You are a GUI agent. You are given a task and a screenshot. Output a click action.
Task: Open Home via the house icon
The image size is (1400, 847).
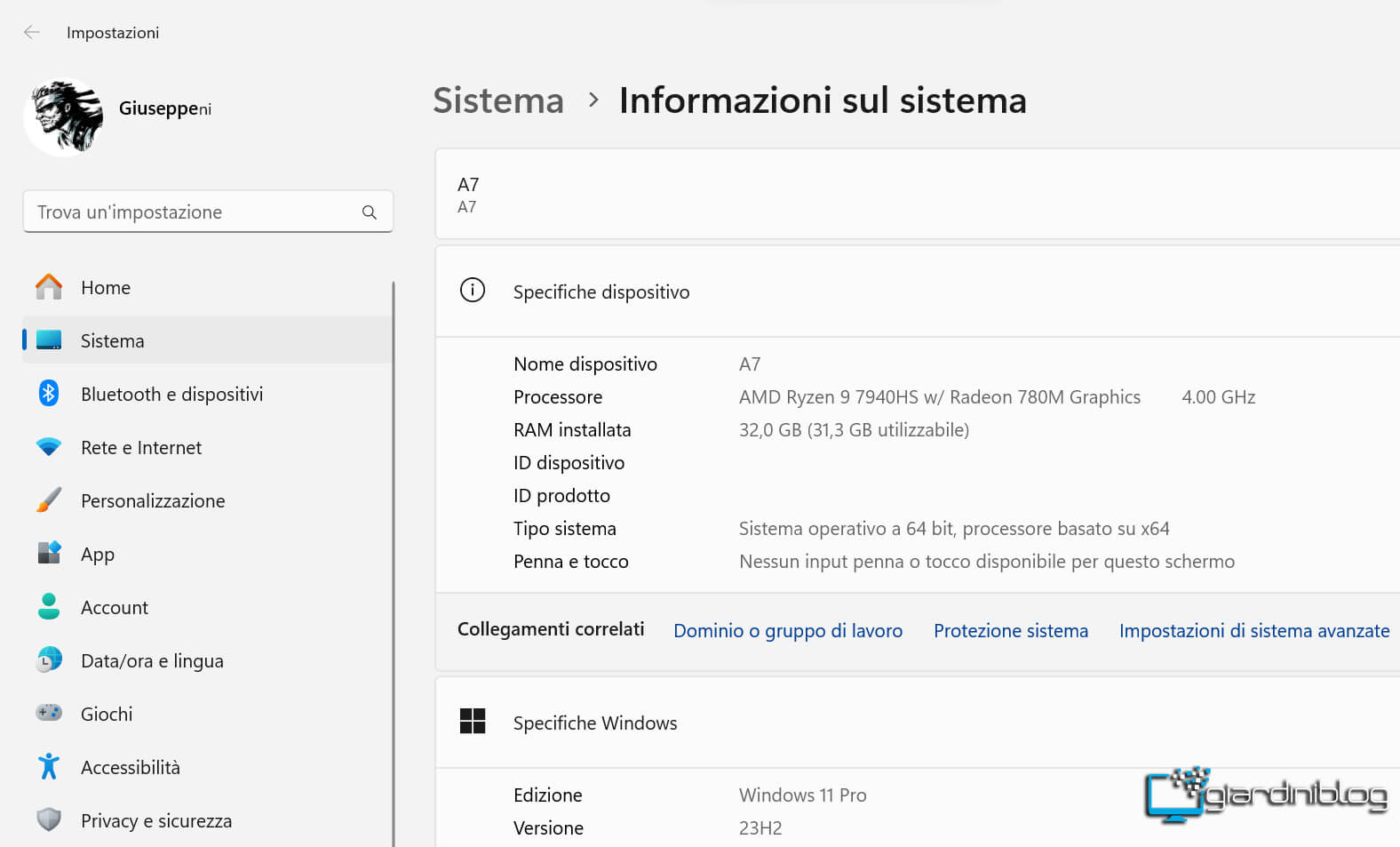[49, 287]
